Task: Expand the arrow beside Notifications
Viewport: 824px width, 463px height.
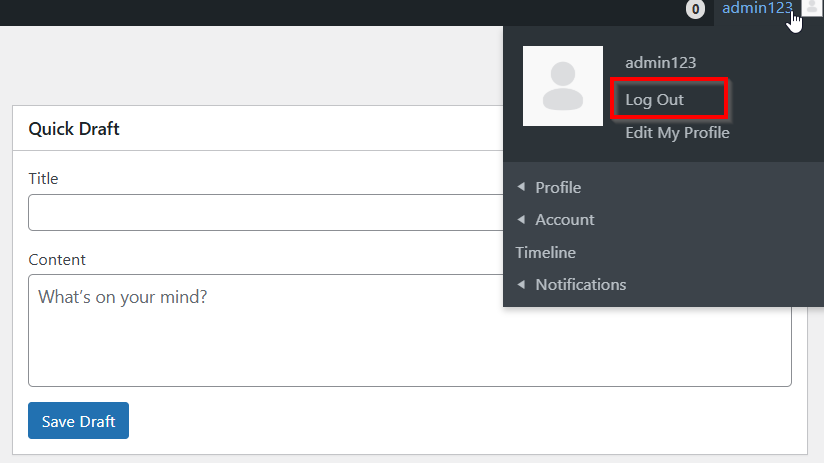Action: (520, 284)
